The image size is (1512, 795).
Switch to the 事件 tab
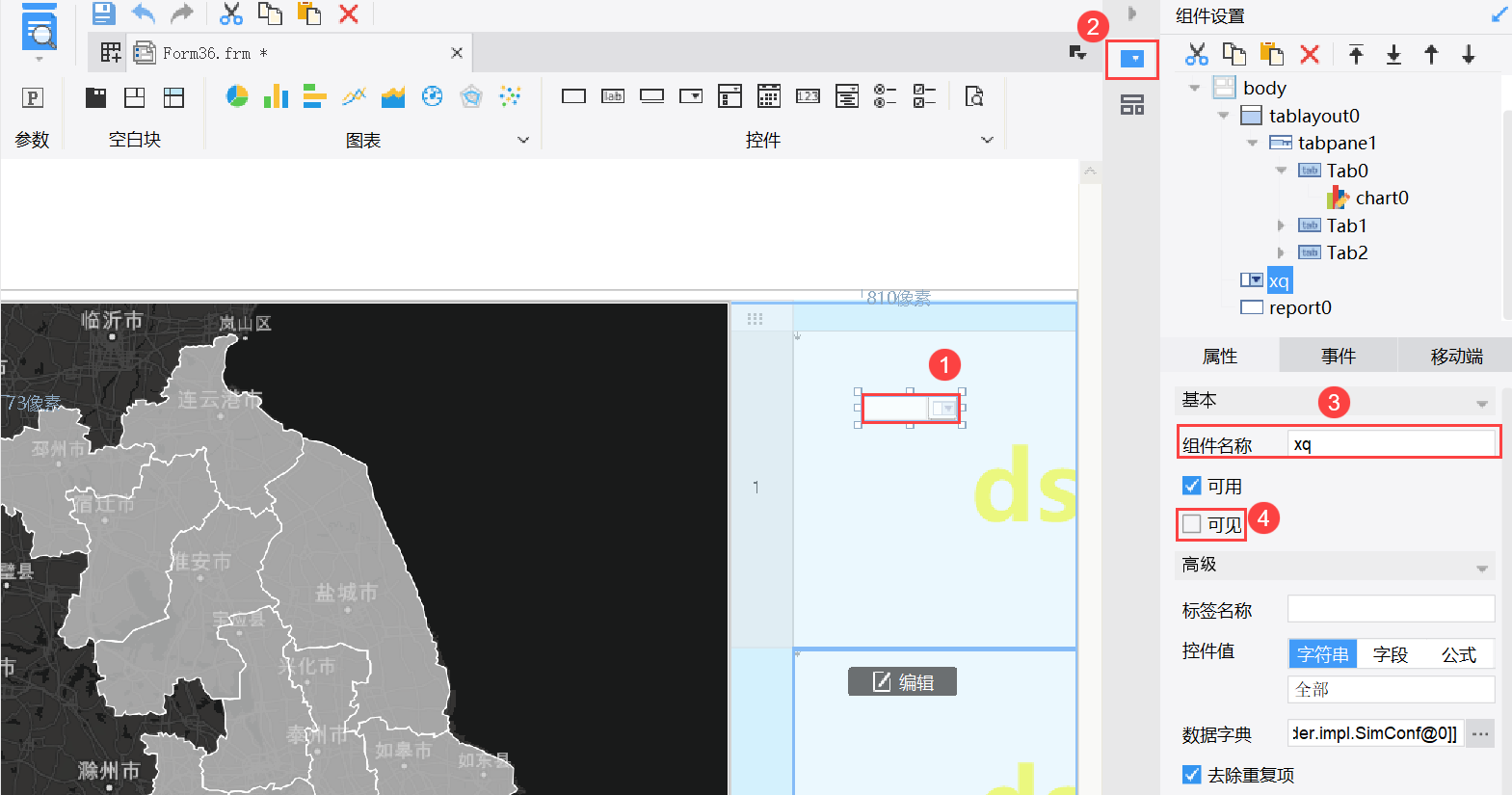click(x=1338, y=357)
